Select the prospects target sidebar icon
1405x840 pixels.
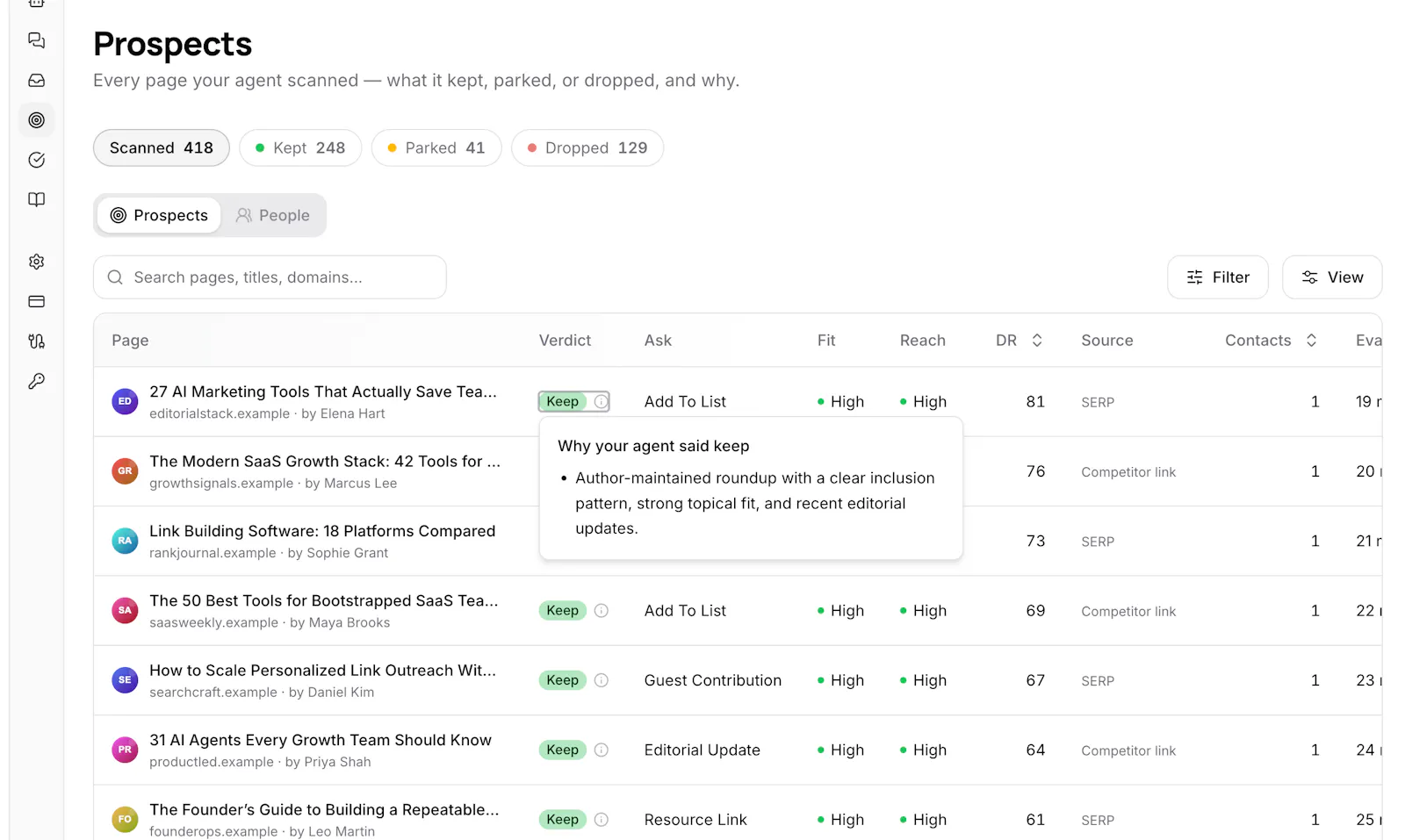(x=36, y=120)
